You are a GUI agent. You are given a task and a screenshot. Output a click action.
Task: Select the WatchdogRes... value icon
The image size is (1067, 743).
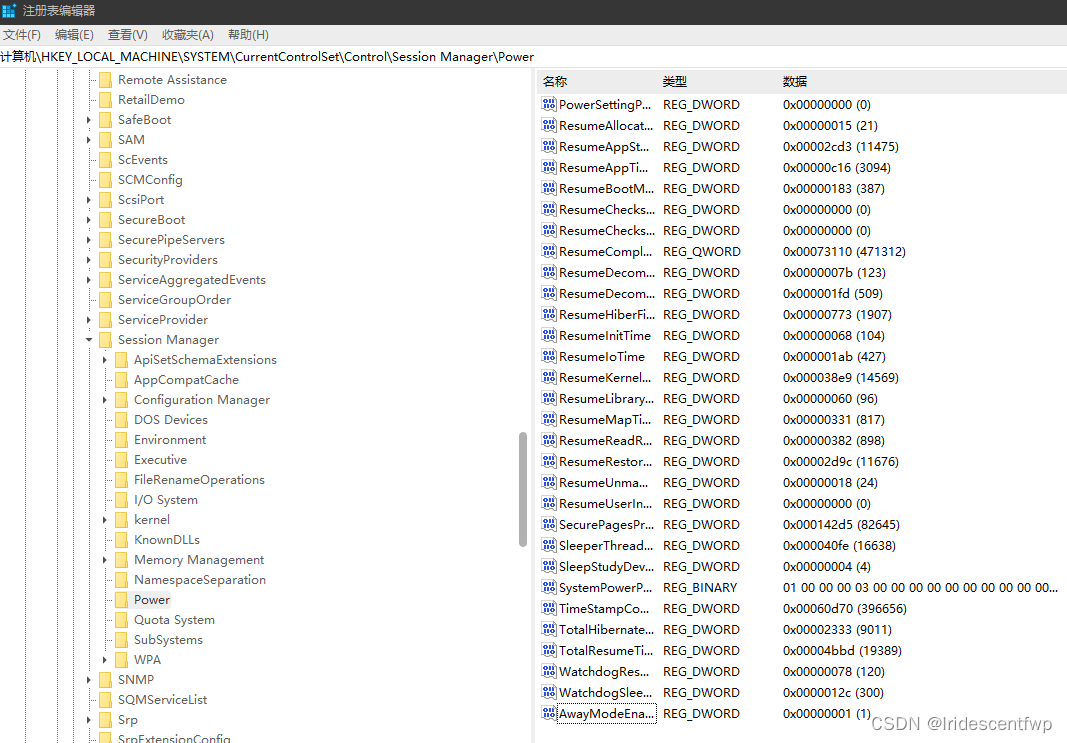(549, 672)
